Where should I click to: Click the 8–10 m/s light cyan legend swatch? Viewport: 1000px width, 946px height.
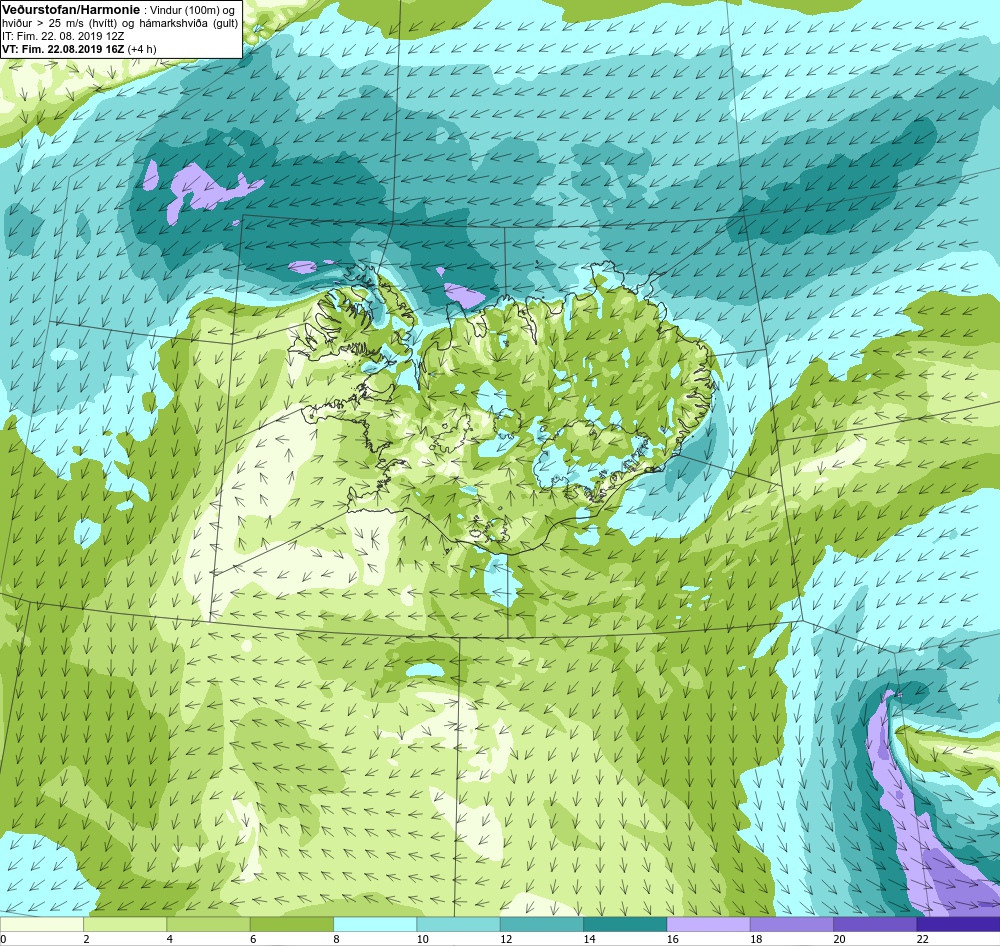pyautogui.click(x=375, y=925)
